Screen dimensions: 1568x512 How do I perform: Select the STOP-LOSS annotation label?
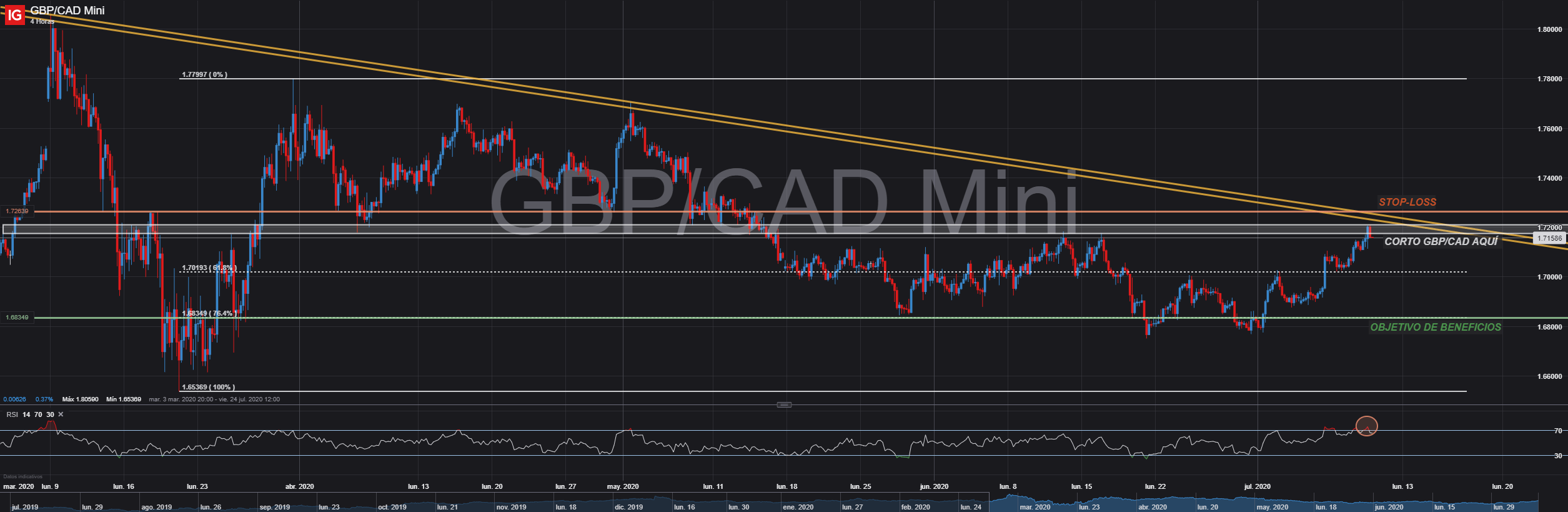point(1407,202)
